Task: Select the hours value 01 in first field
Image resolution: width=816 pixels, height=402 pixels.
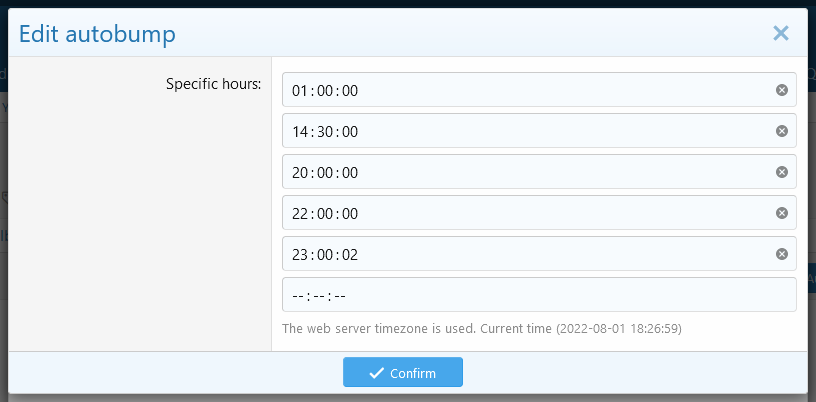Action: point(300,91)
